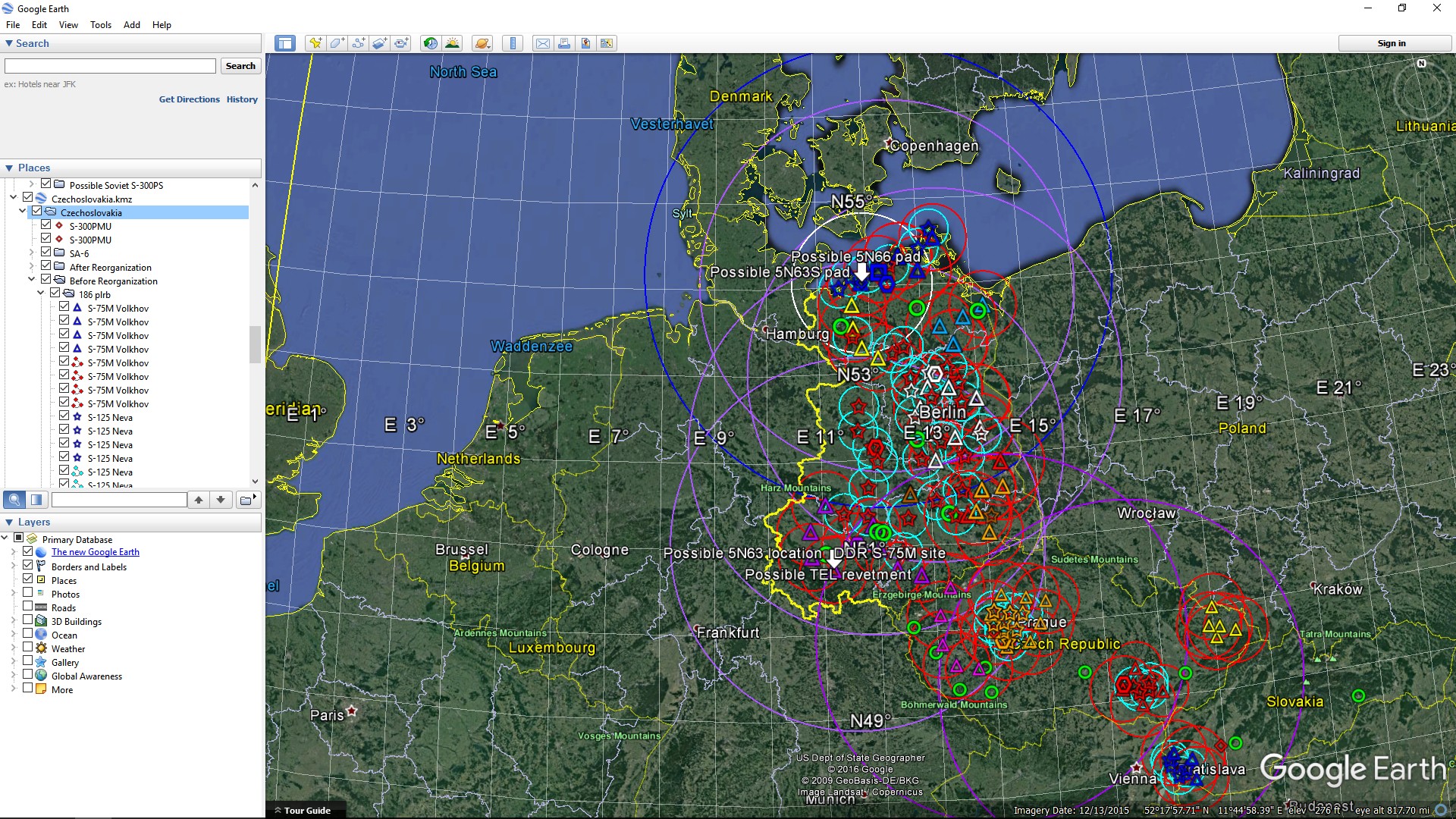Enable the Ocean layer checkbox

28,635
